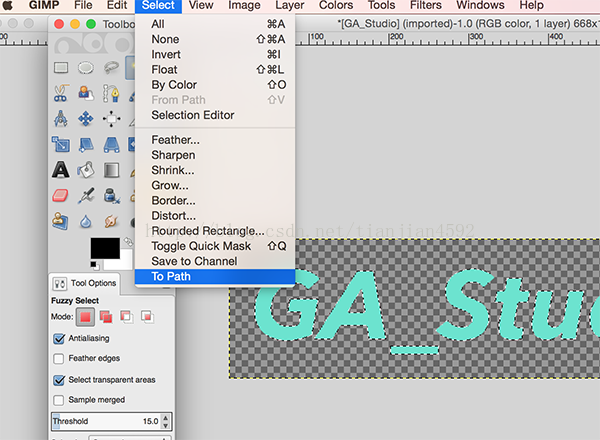
Task: Open the Shrink... selection dialog
Action: (215, 170)
